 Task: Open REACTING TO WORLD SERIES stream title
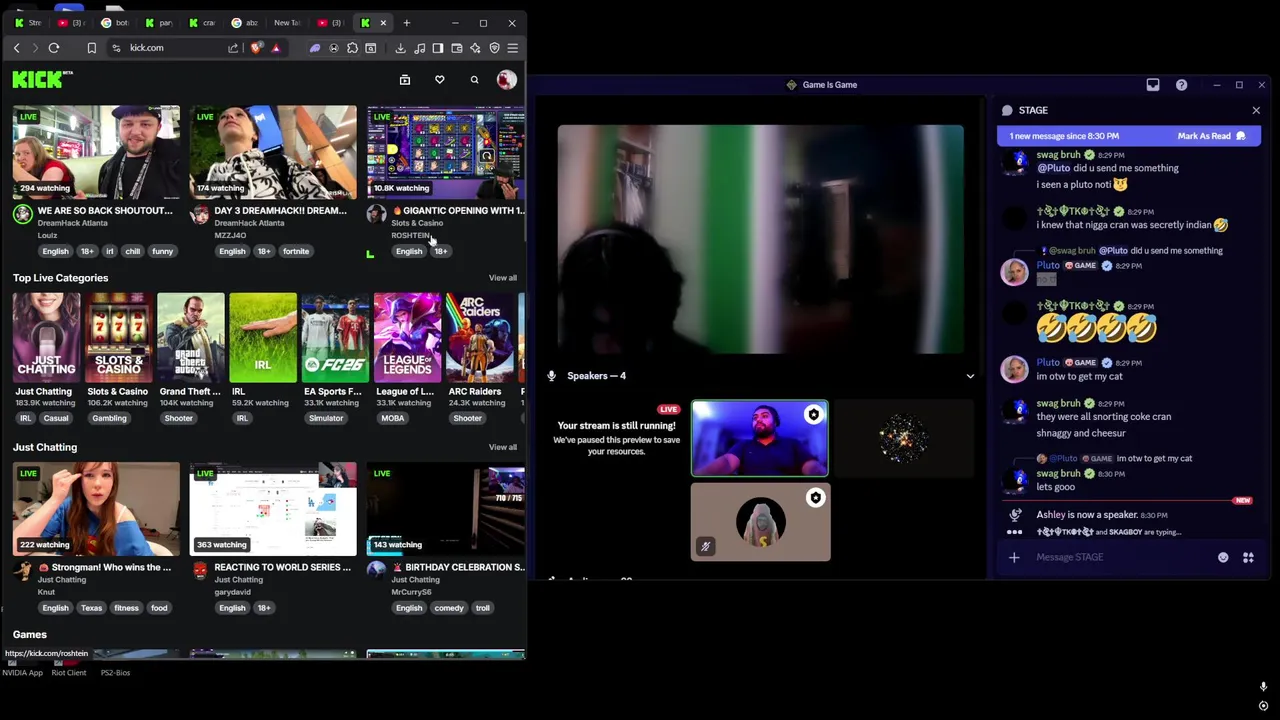pos(282,568)
